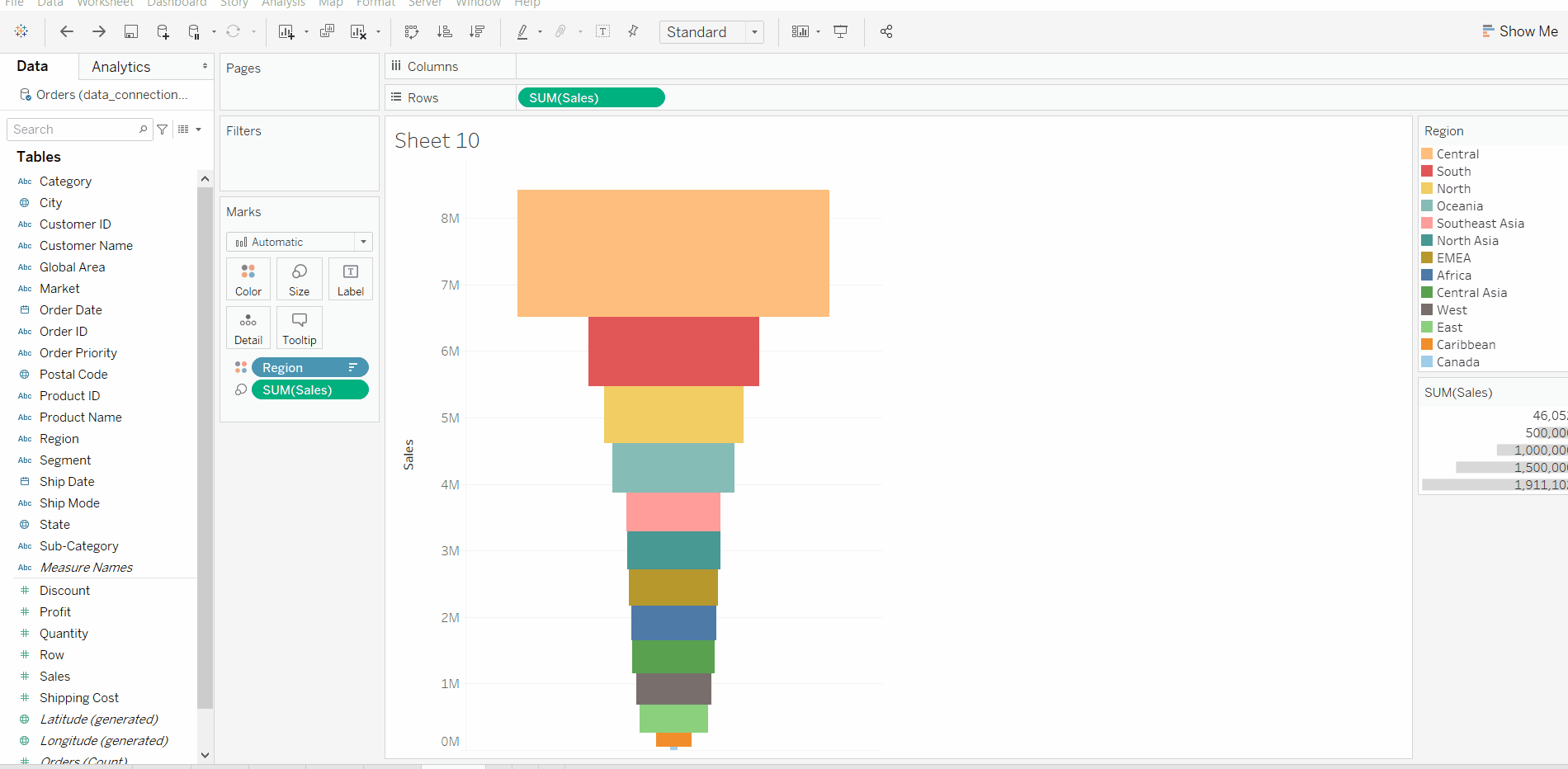Select the SUM(Sales) pill on Marks card

309,390
